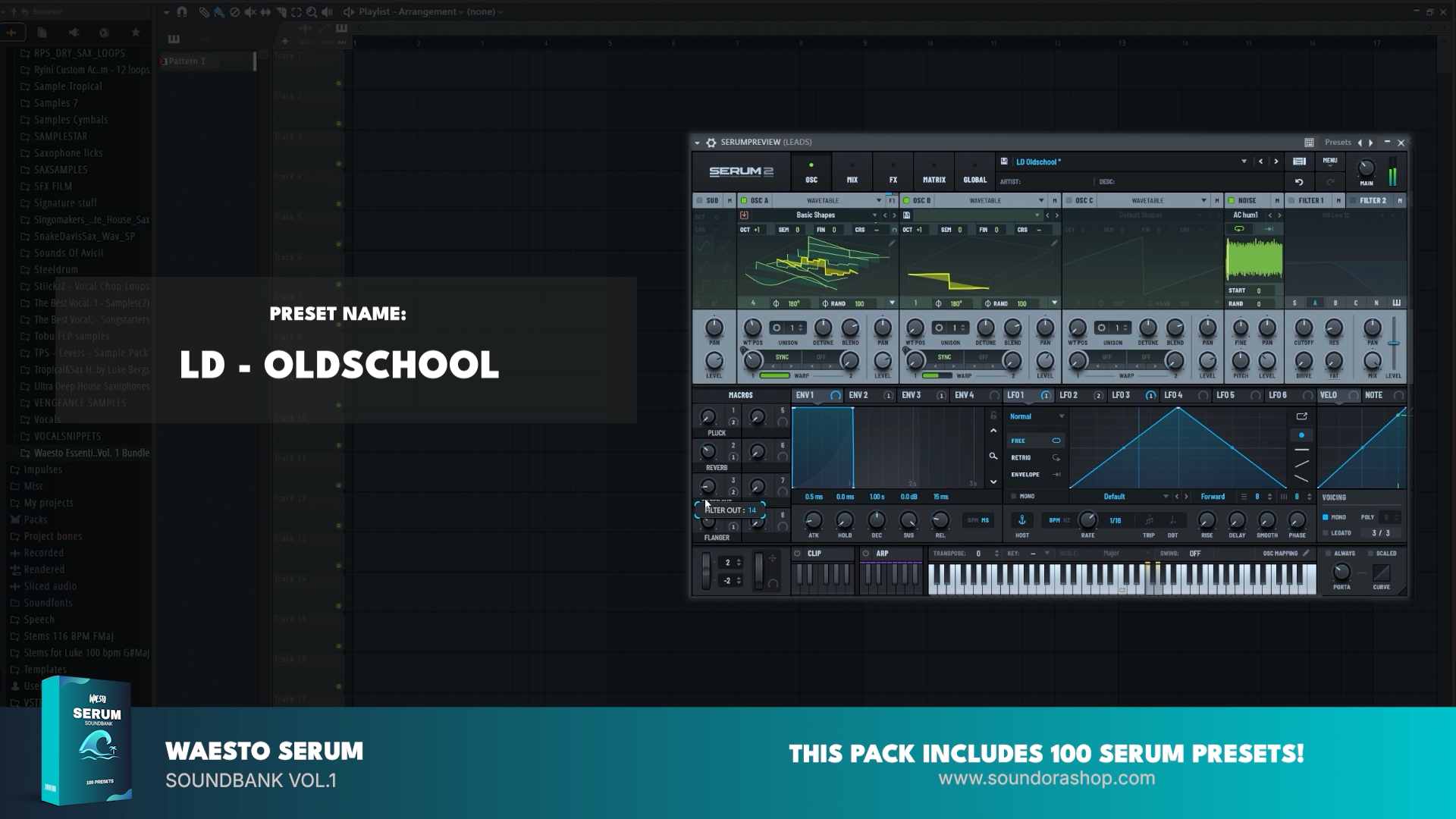
Task: Click the Serum undo arrow icon
Action: pos(1299,182)
